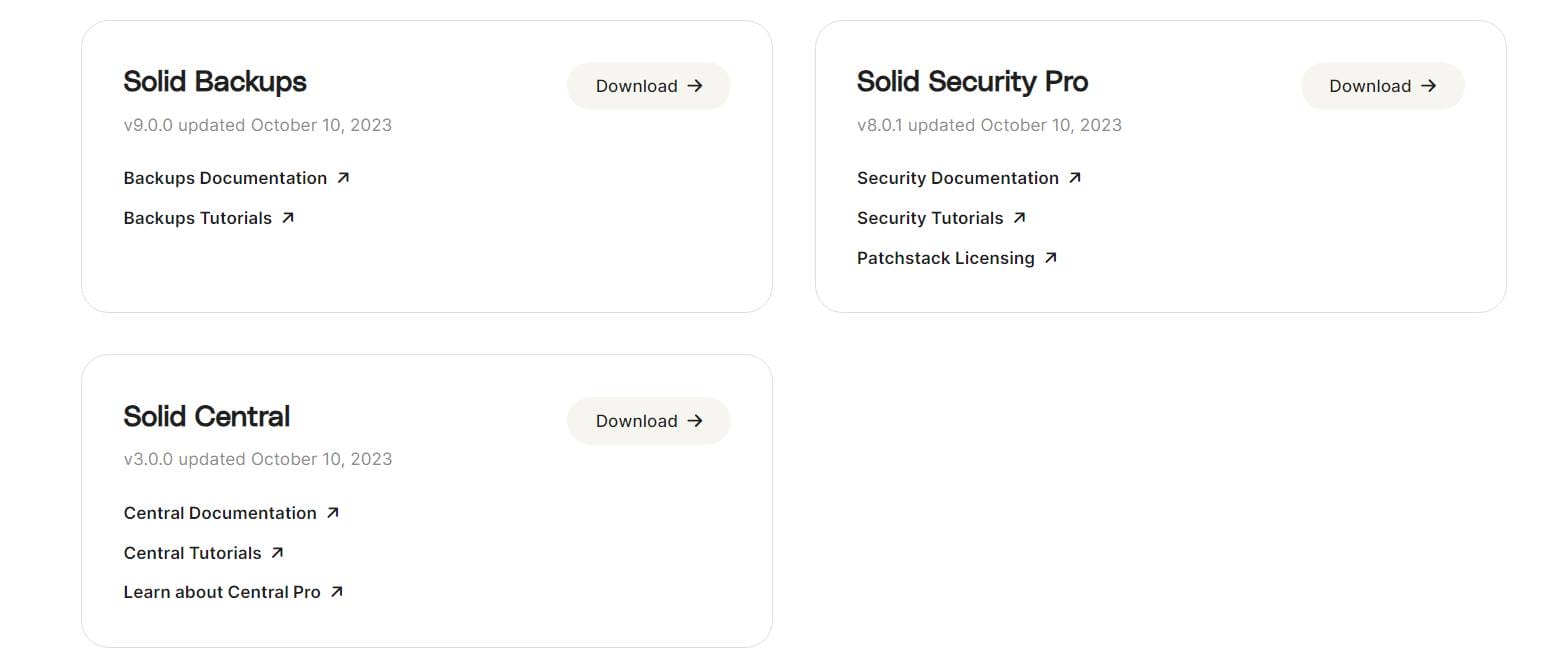
Task: Click the arrow icon on Solid Security Pro Download button
Action: 1428,86
